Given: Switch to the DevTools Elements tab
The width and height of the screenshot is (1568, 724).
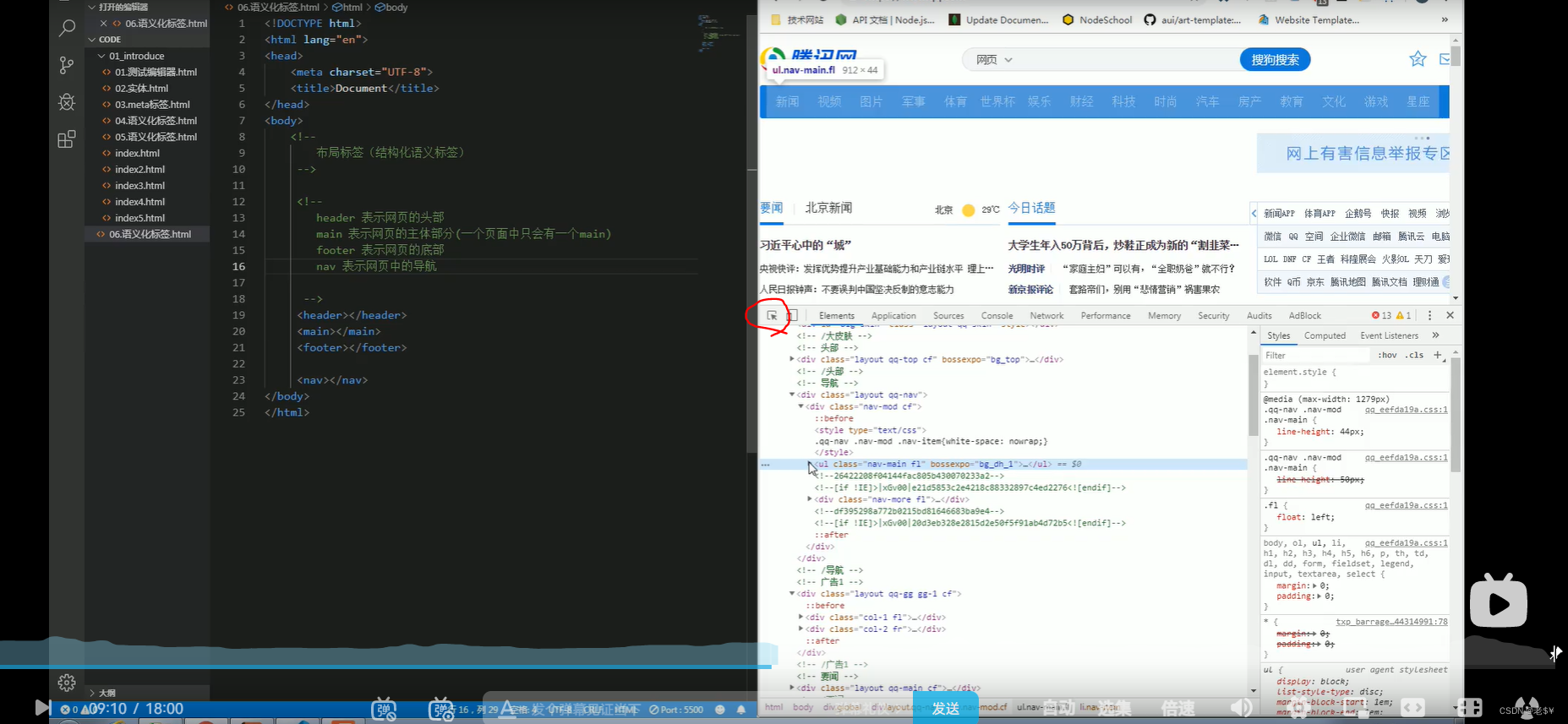Looking at the screenshot, I should 836,315.
